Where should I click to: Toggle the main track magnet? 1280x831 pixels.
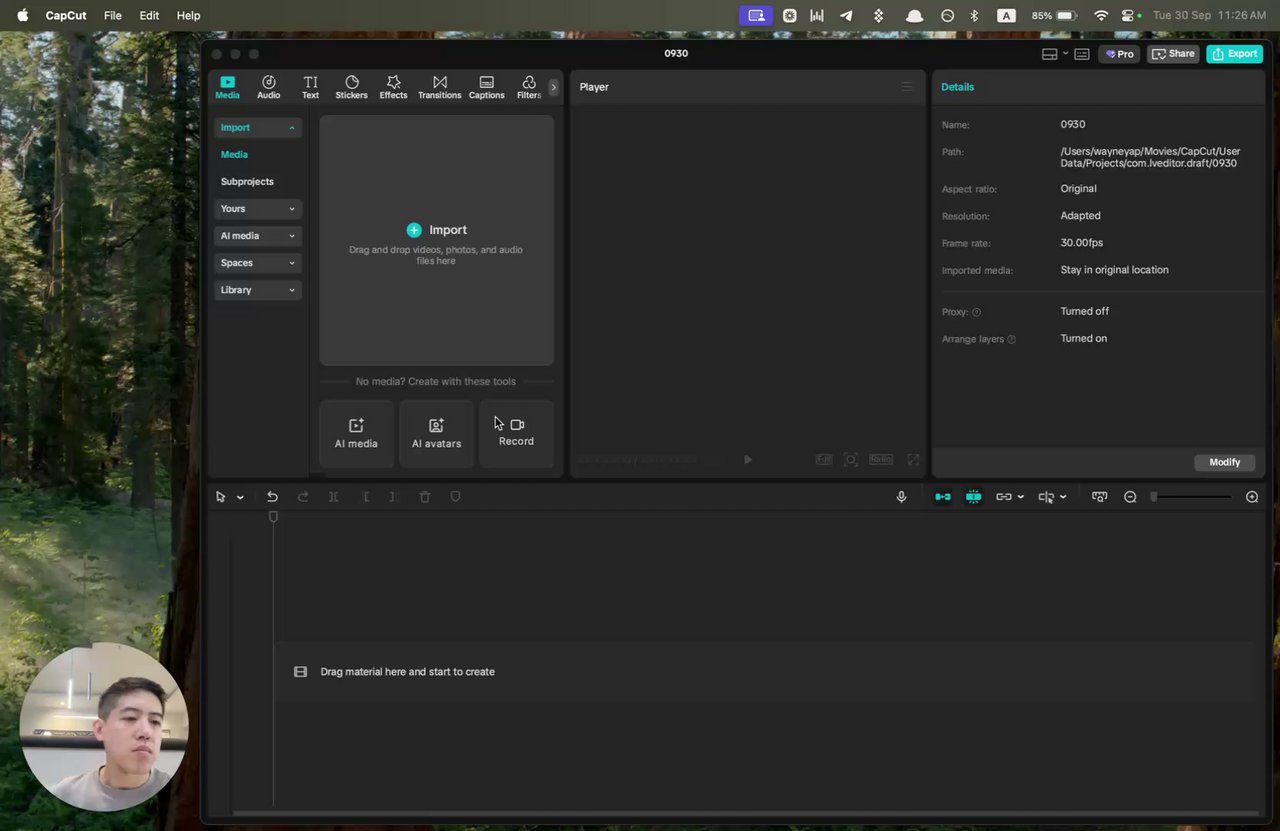[943, 497]
